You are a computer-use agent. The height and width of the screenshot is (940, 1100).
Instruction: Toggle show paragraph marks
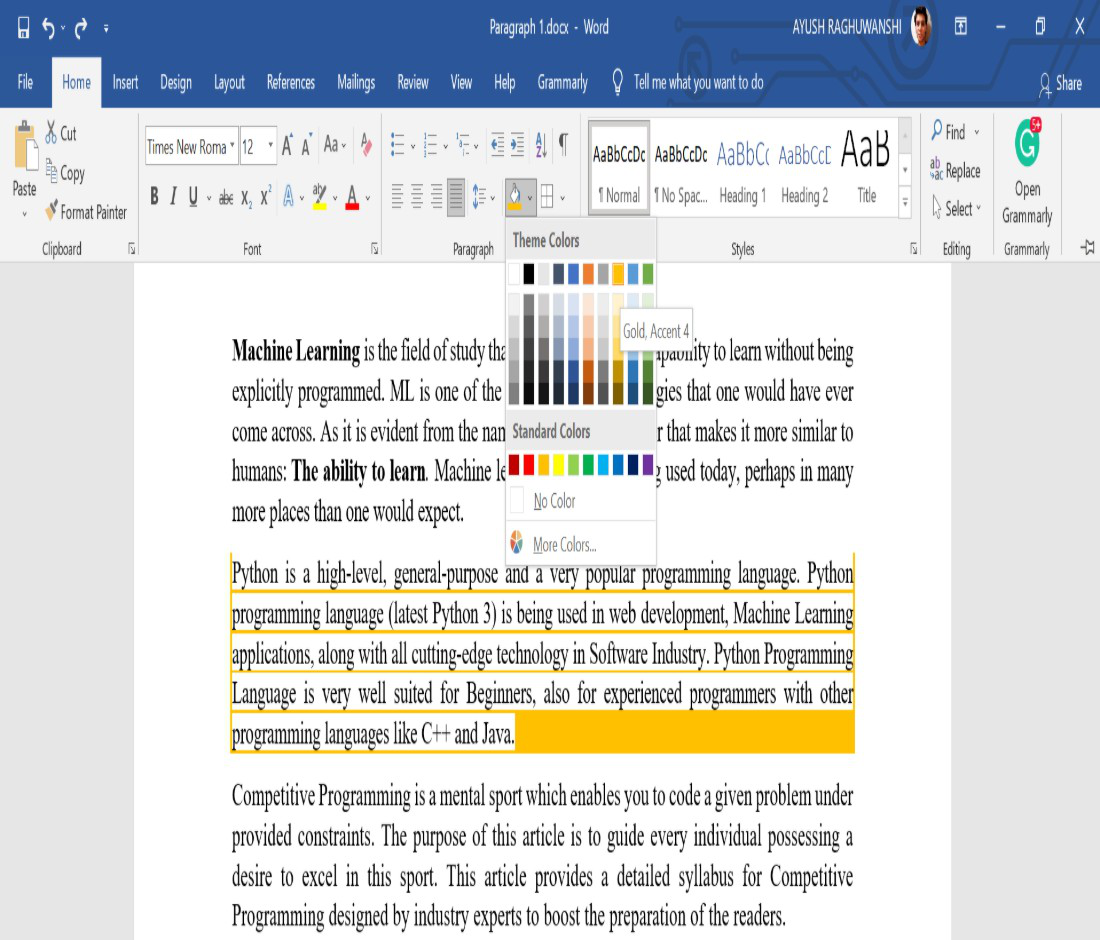[x=563, y=145]
